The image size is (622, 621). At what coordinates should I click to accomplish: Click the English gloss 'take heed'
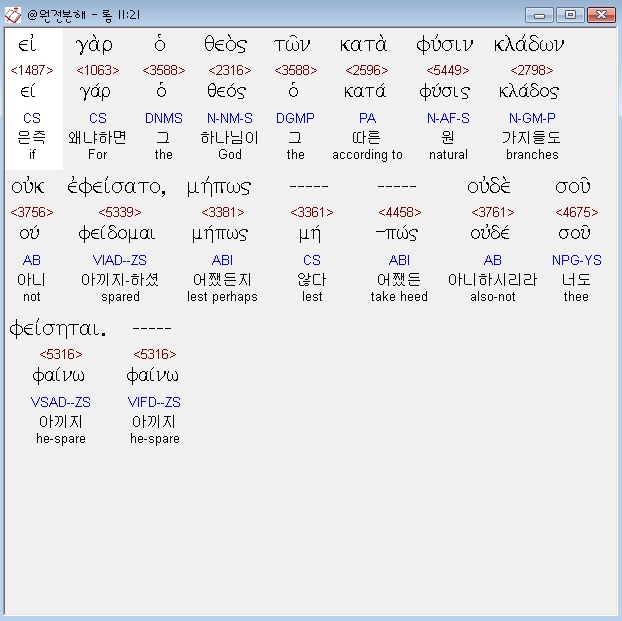[x=399, y=296]
